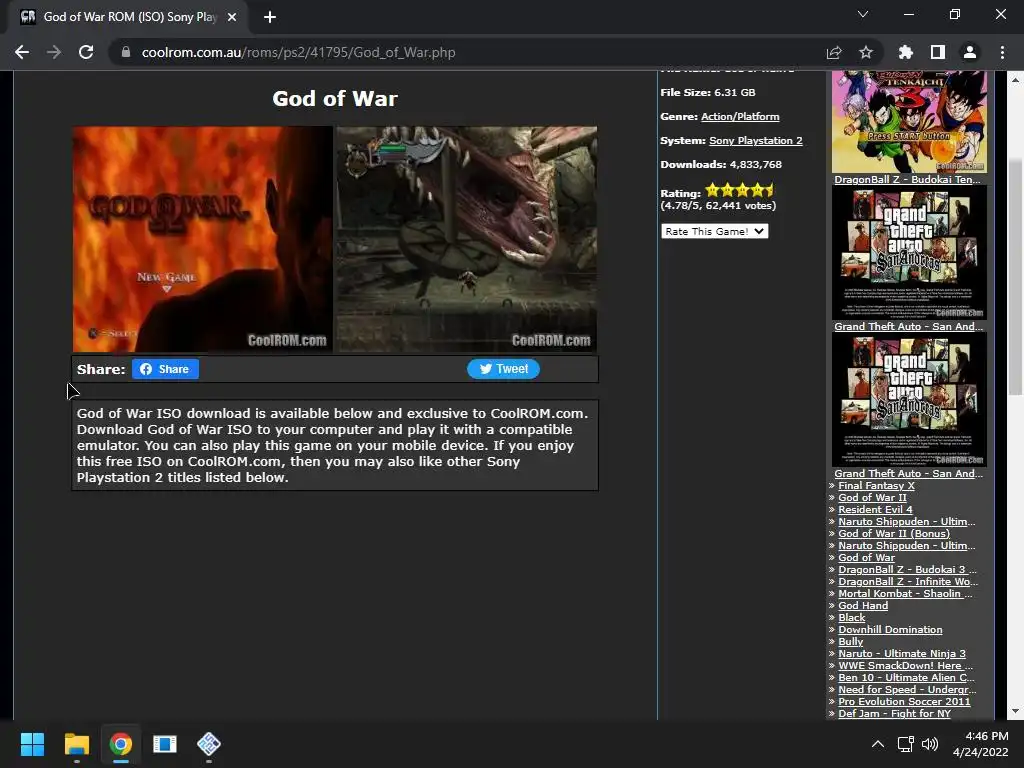The image size is (1024, 768).
Task: Open File Explorer from taskbar
Action: 76,744
